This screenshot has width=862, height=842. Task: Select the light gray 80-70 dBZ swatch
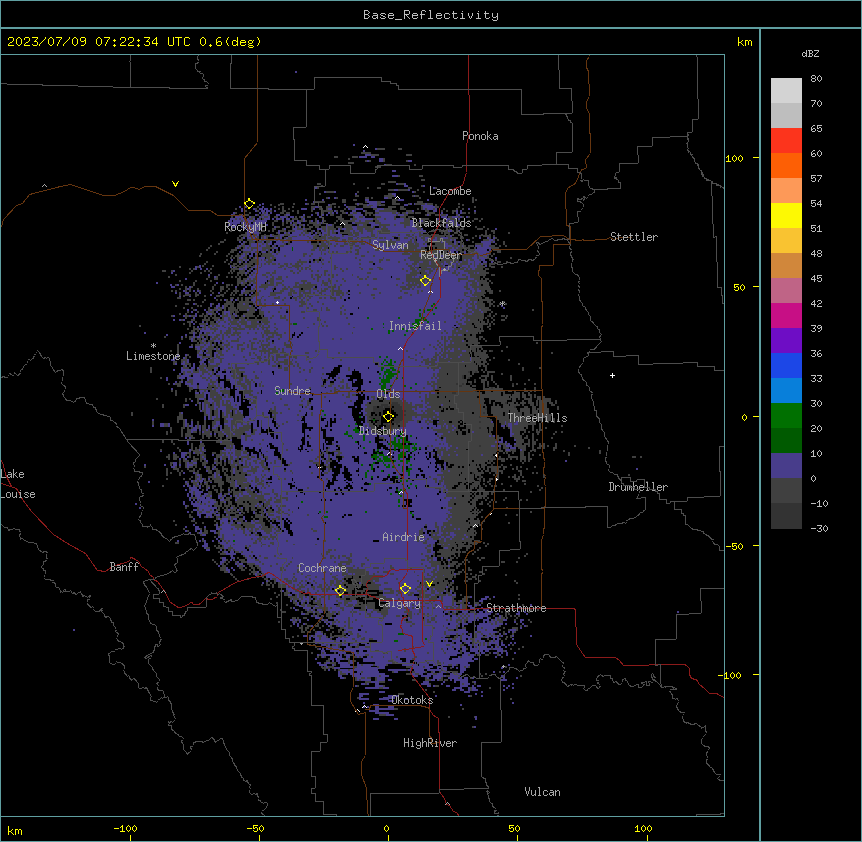(786, 91)
